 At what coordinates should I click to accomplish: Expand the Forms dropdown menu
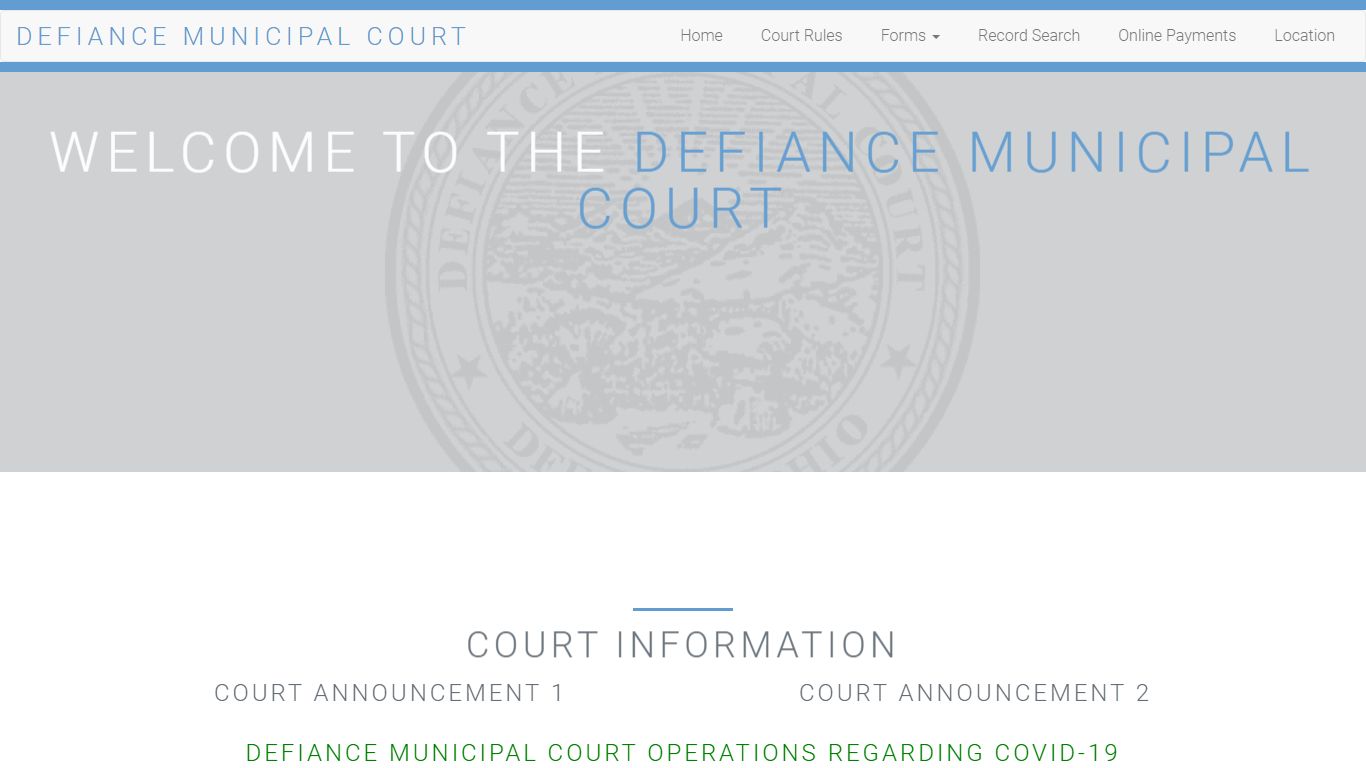[910, 36]
